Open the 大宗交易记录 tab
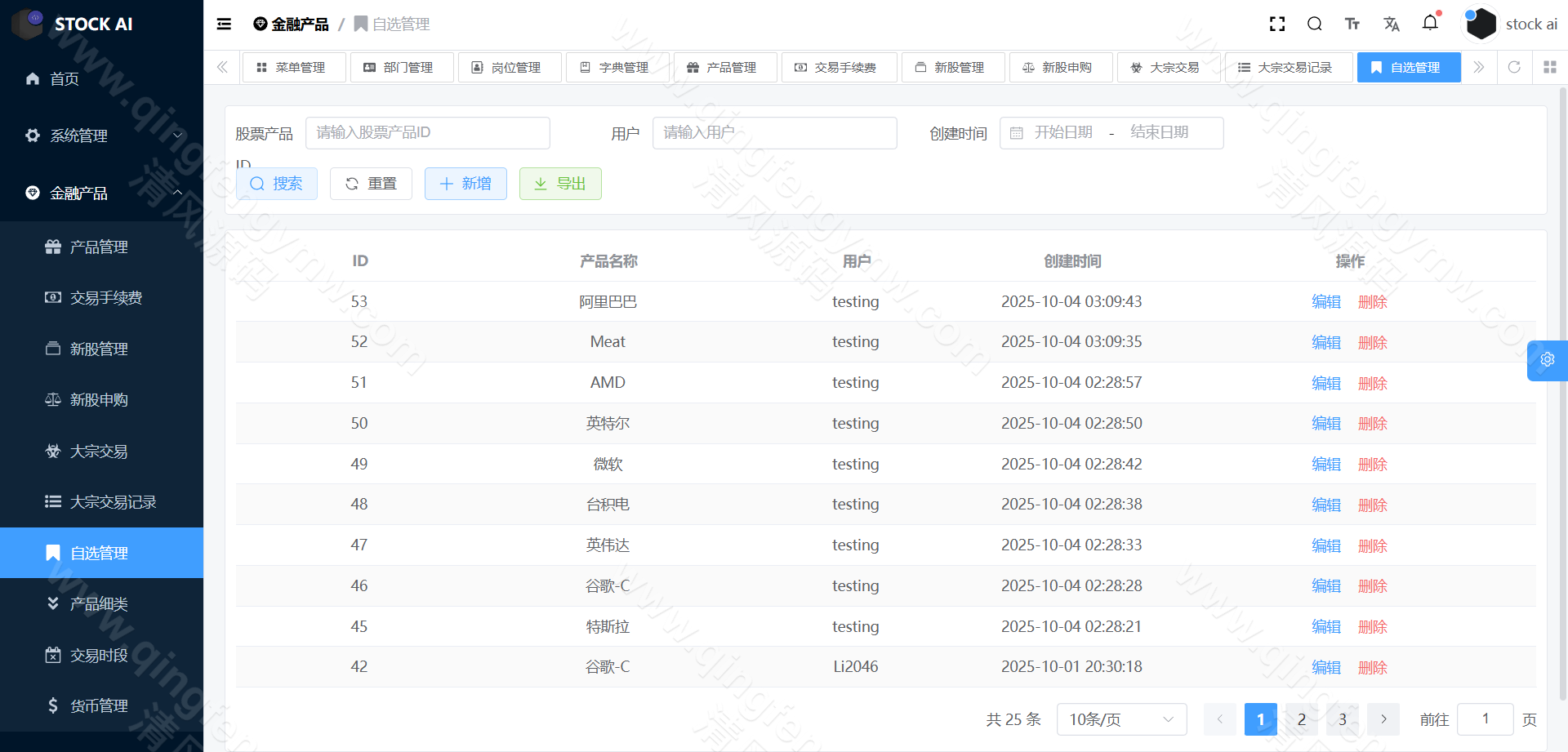The width and height of the screenshot is (1568, 752). click(x=1289, y=67)
